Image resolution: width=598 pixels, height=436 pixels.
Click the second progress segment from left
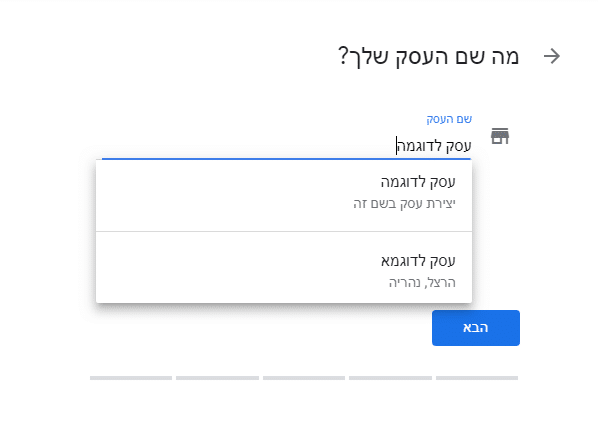(217, 378)
